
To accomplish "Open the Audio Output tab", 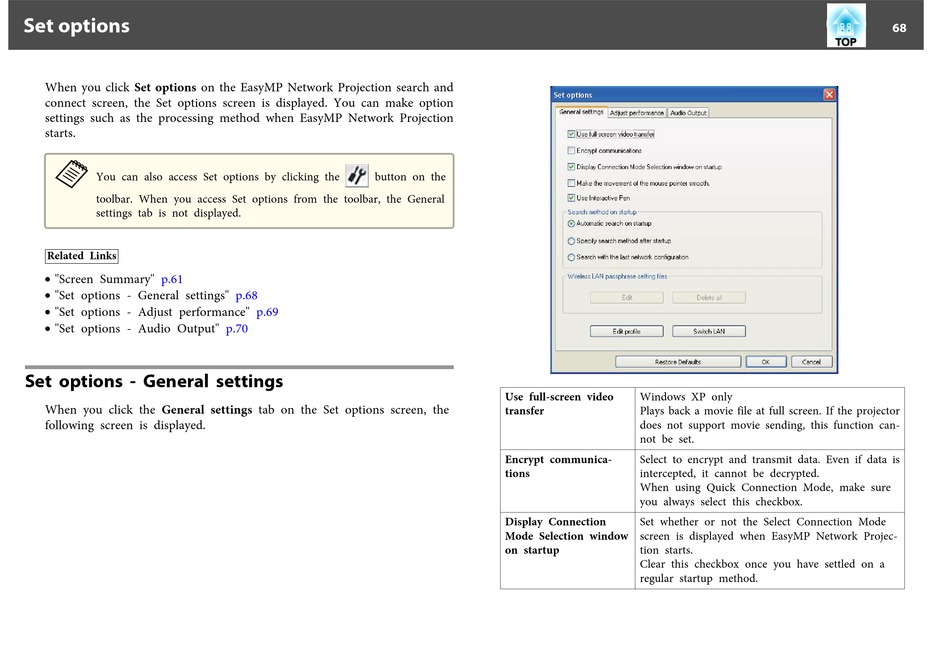I will click(688, 113).
